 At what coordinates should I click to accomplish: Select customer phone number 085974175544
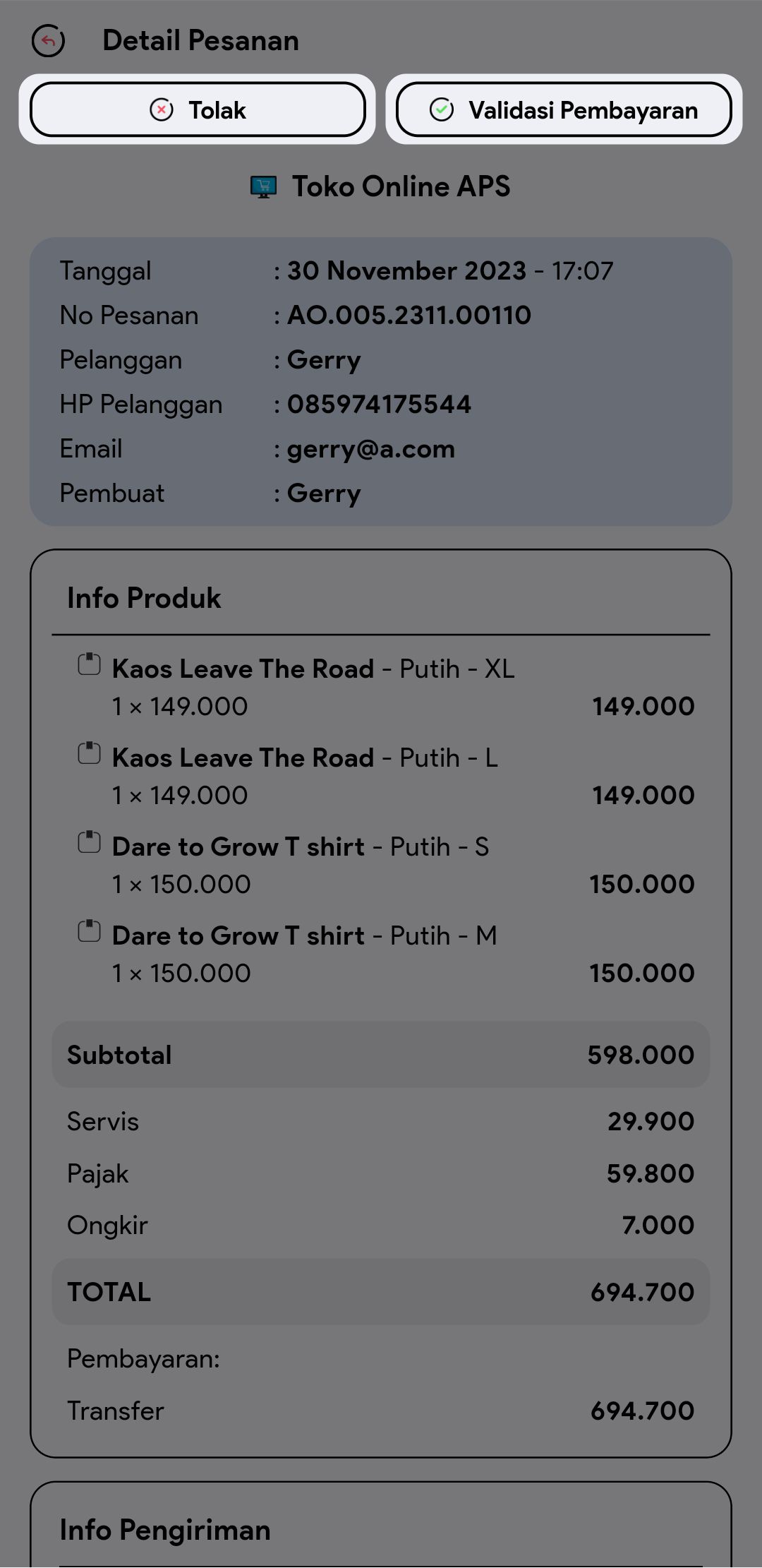(x=379, y=405)
